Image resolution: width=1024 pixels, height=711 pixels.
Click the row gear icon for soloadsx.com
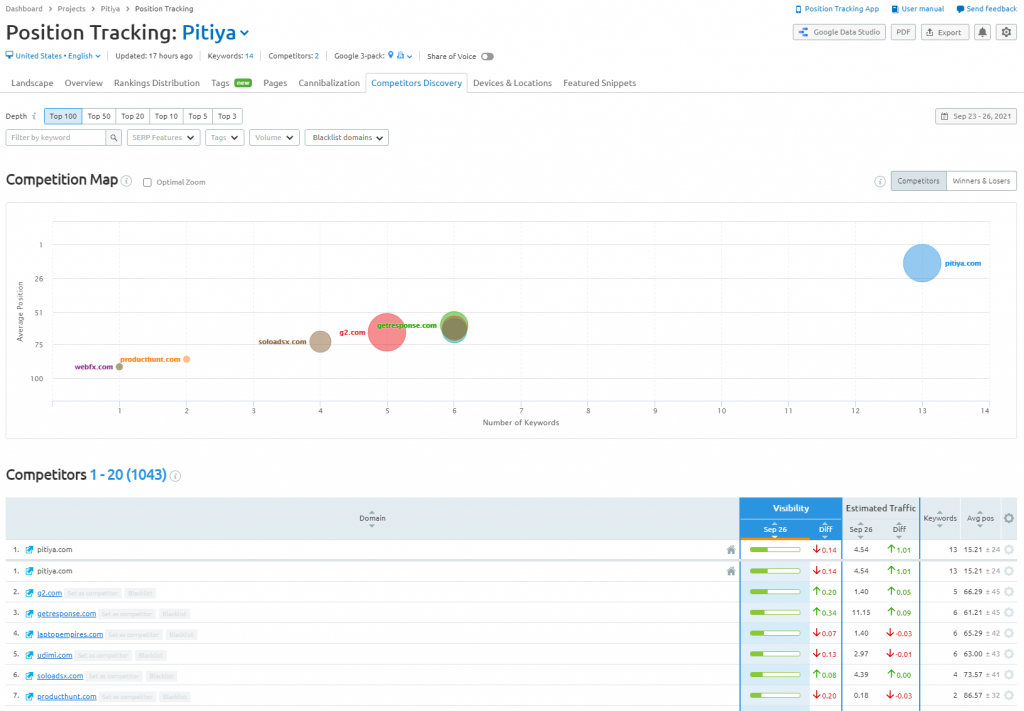1009,674
